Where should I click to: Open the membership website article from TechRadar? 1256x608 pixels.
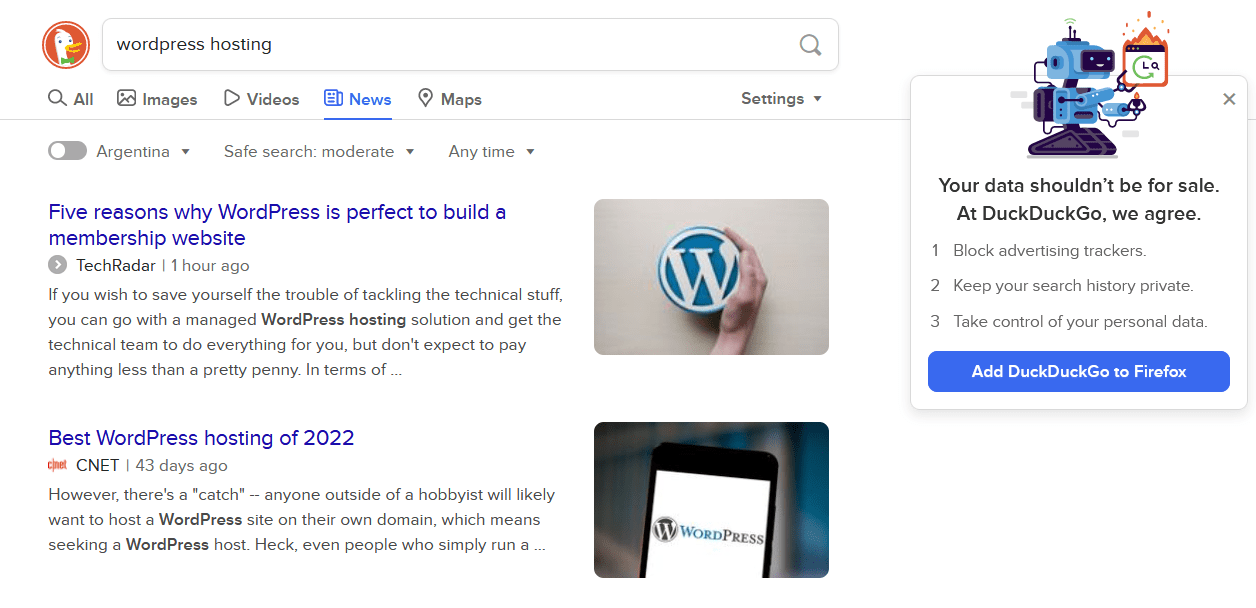coord(277,224)
